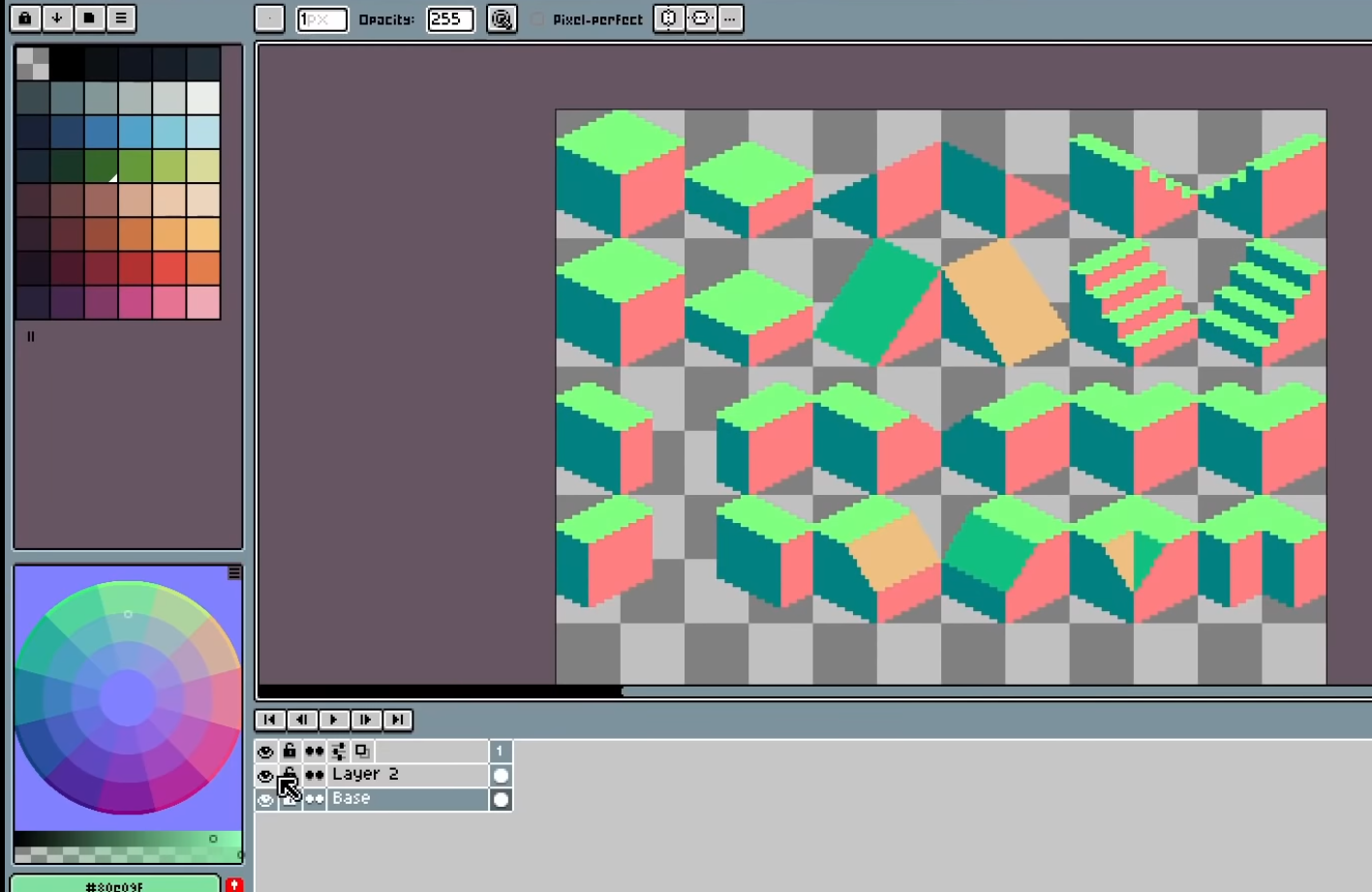
Task: Open the palette presets button
Action: tap(89, 18)
